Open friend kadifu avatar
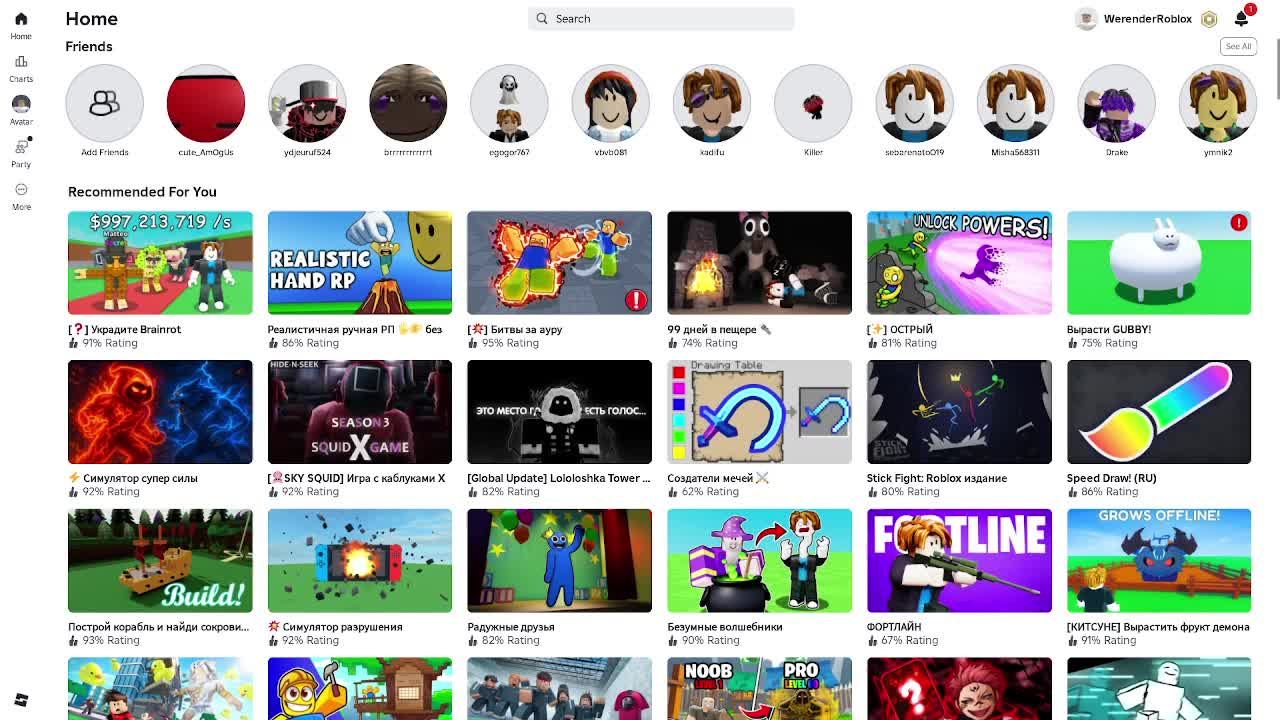The width and height of the screenshot is (1280, 720). [711, 103]
